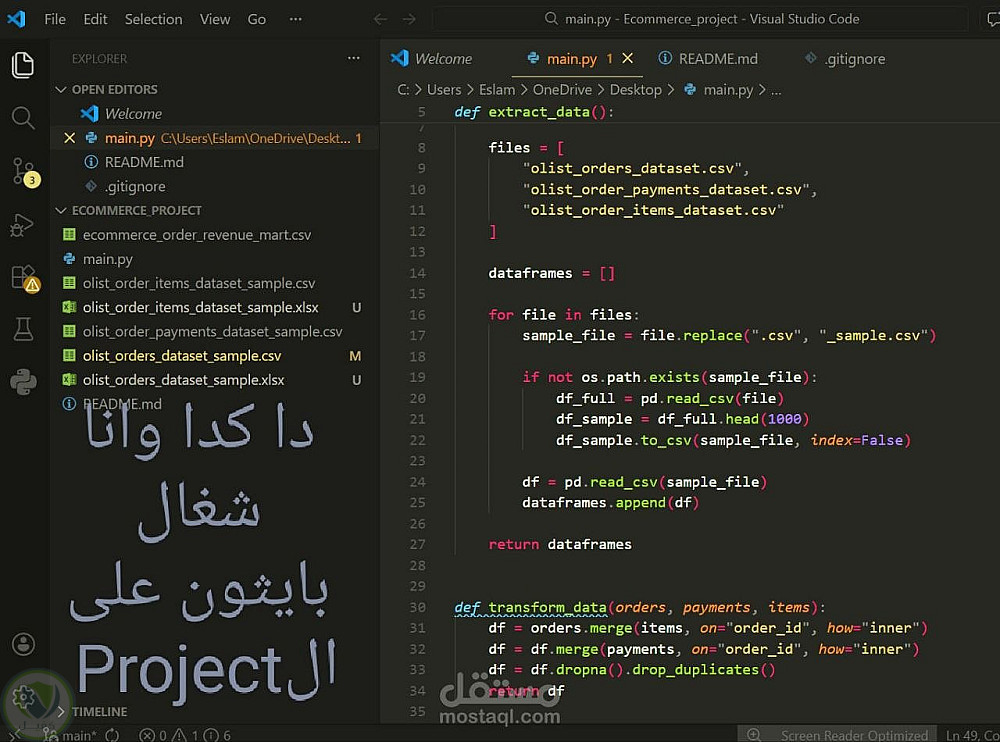Click the errors count in status bar

coord(153,735)
